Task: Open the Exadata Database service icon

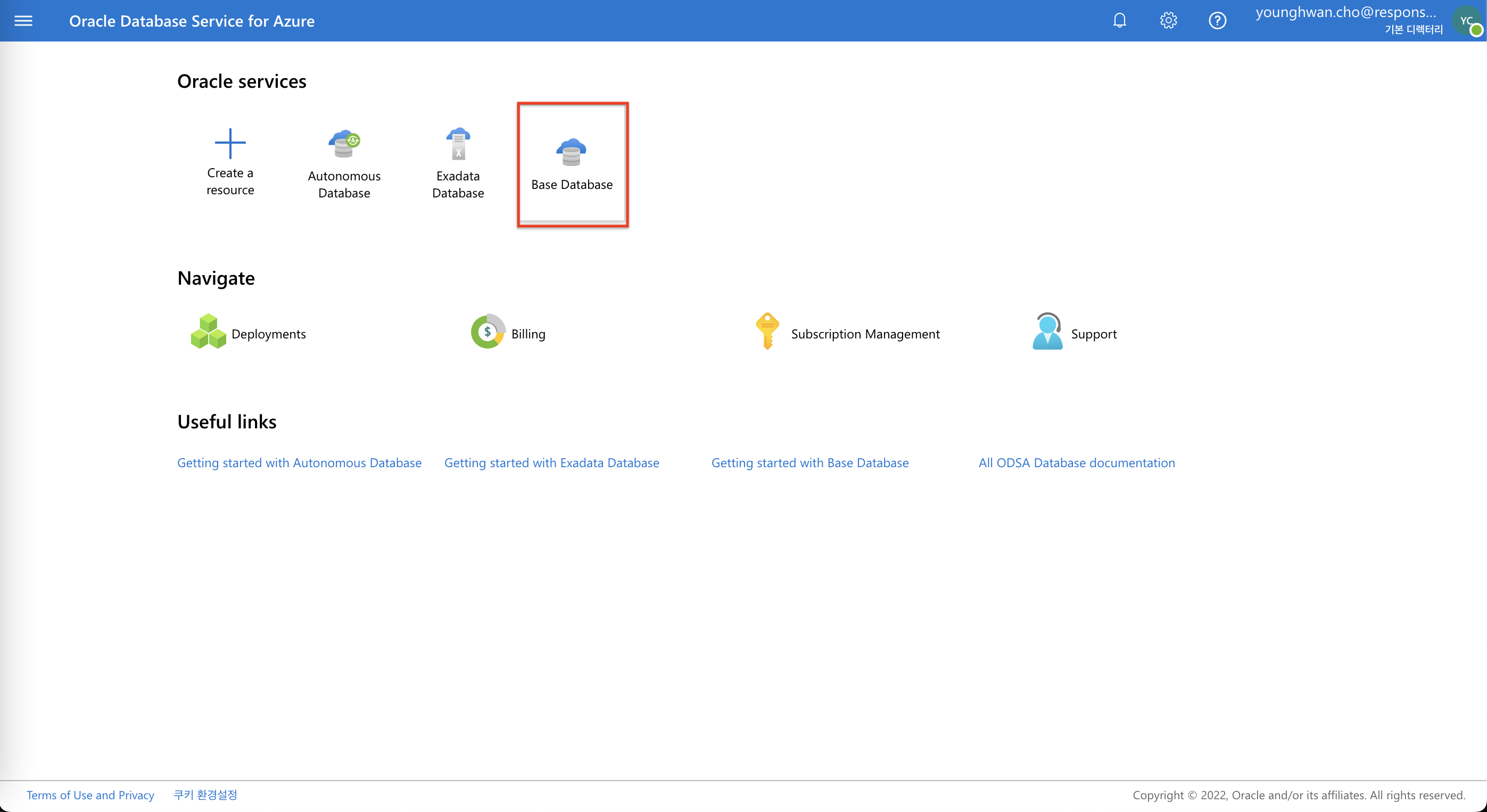Action: click(x=458, y=144)
